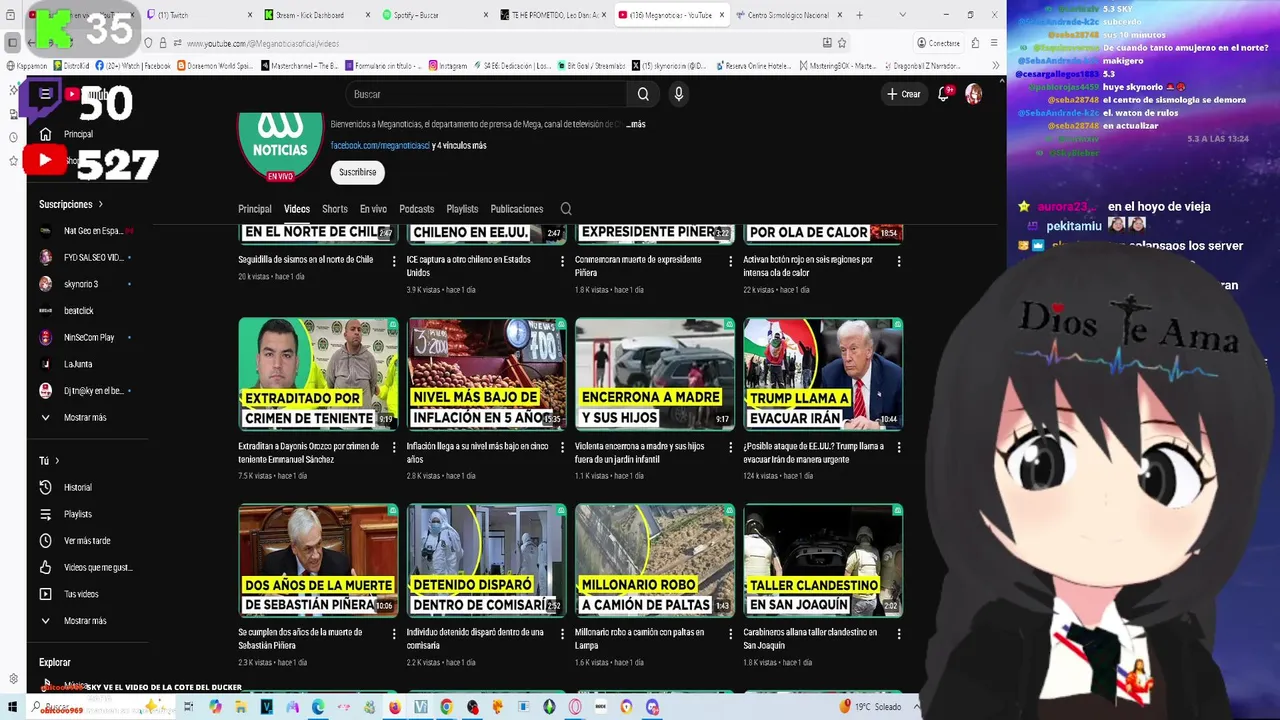
Task: Open Windows Start menu
Action: click(x=12, y=707)
